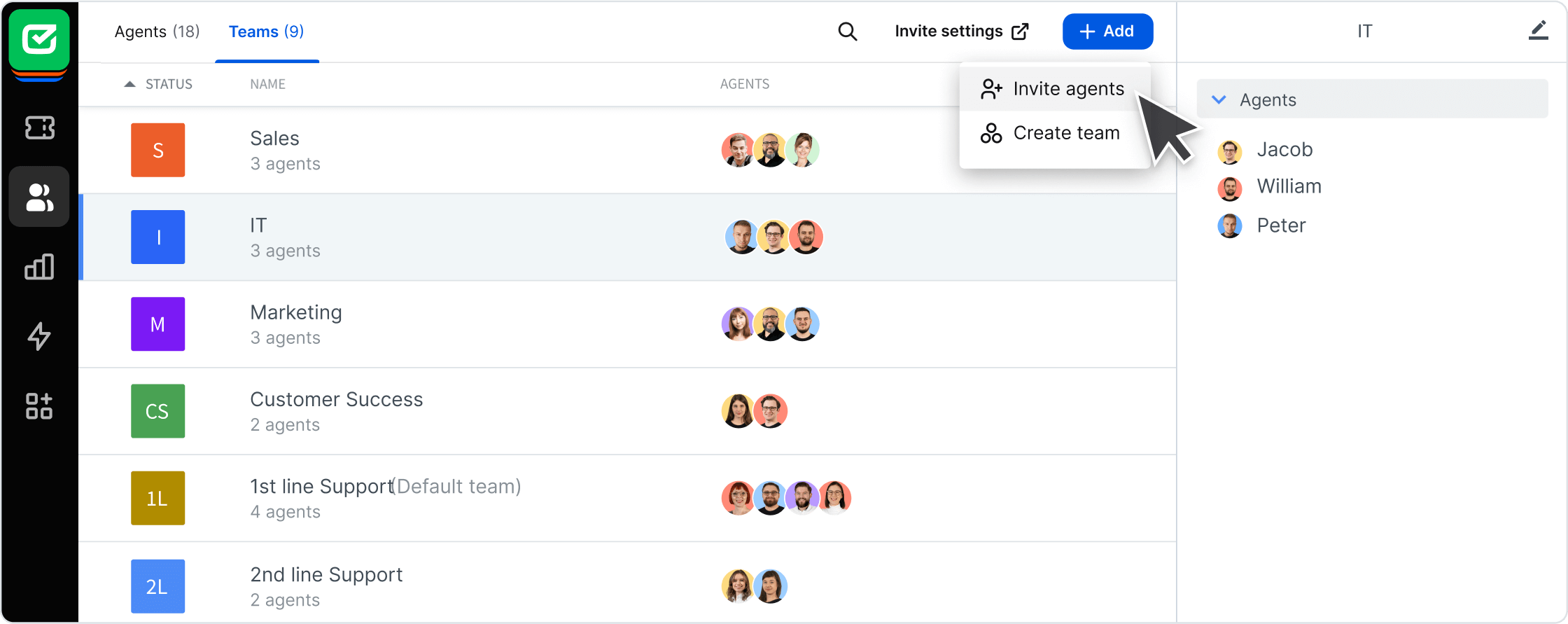Click the orange Sales team badge
Image resolution: width=1568 pixels, height=624 pixels.
[x=157, y=150]
